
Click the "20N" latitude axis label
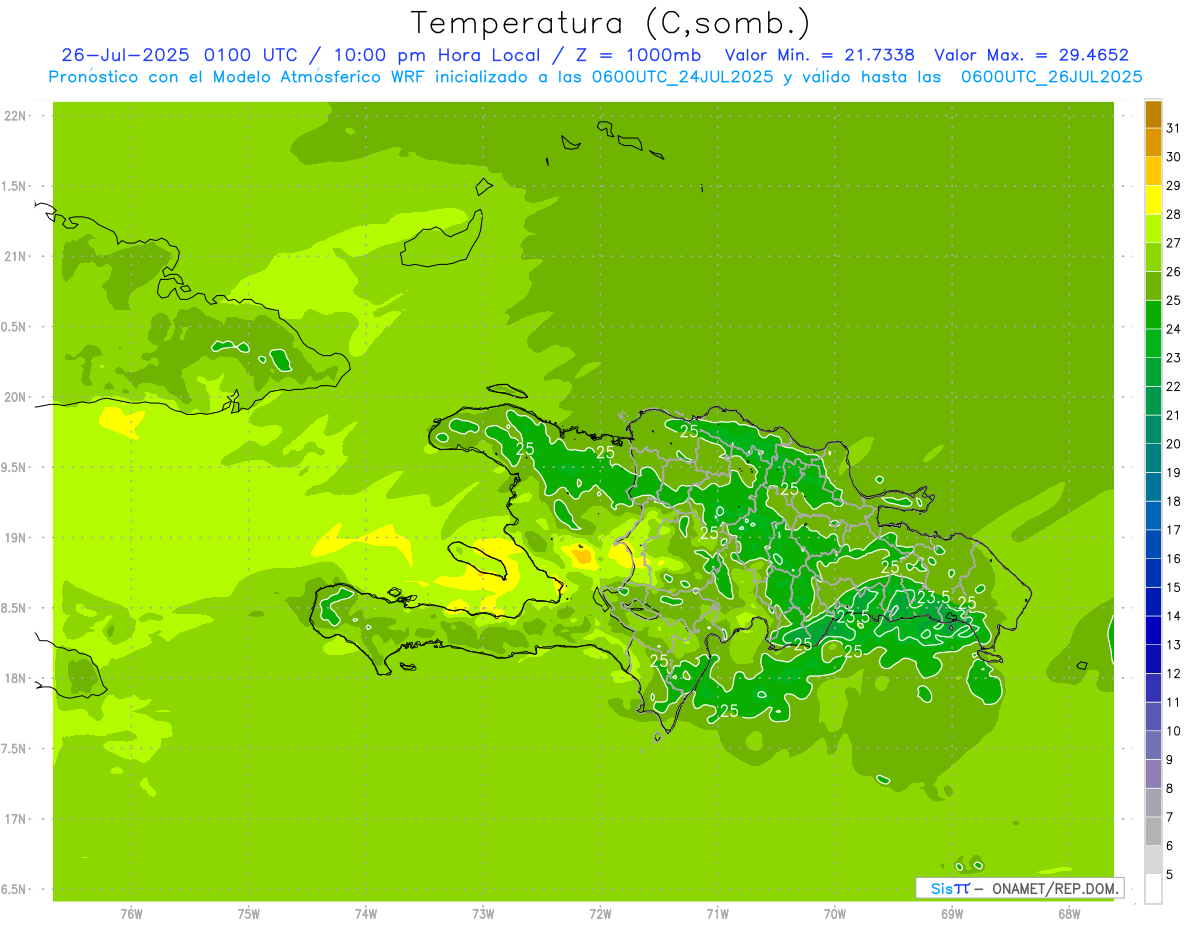tap(16, 397)
